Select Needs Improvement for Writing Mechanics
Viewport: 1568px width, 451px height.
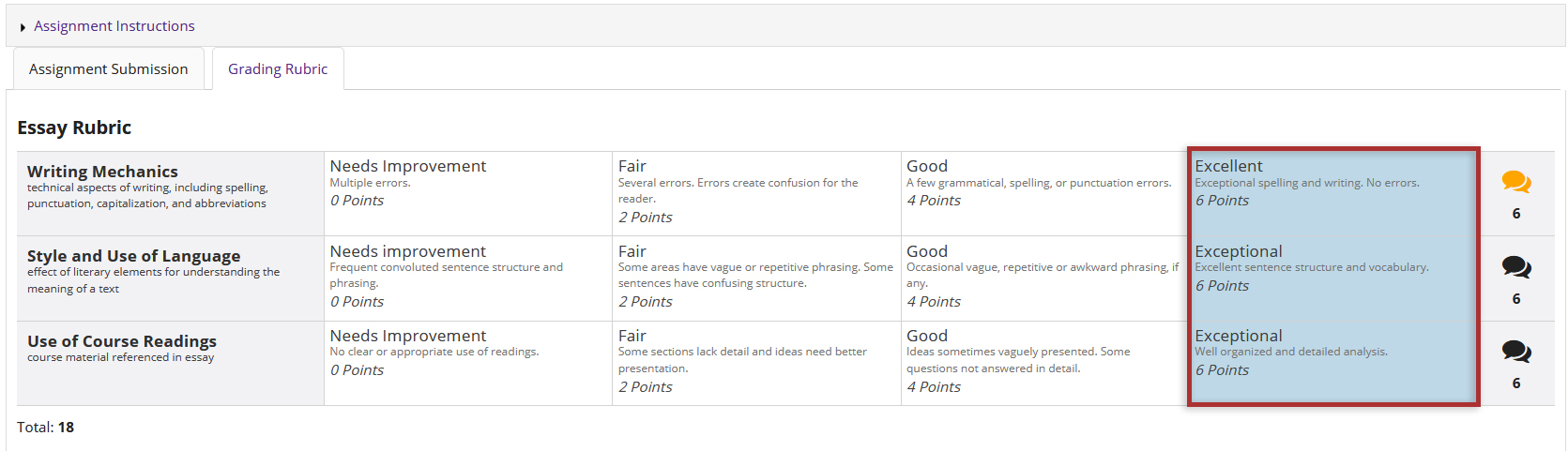pos(468,193)
